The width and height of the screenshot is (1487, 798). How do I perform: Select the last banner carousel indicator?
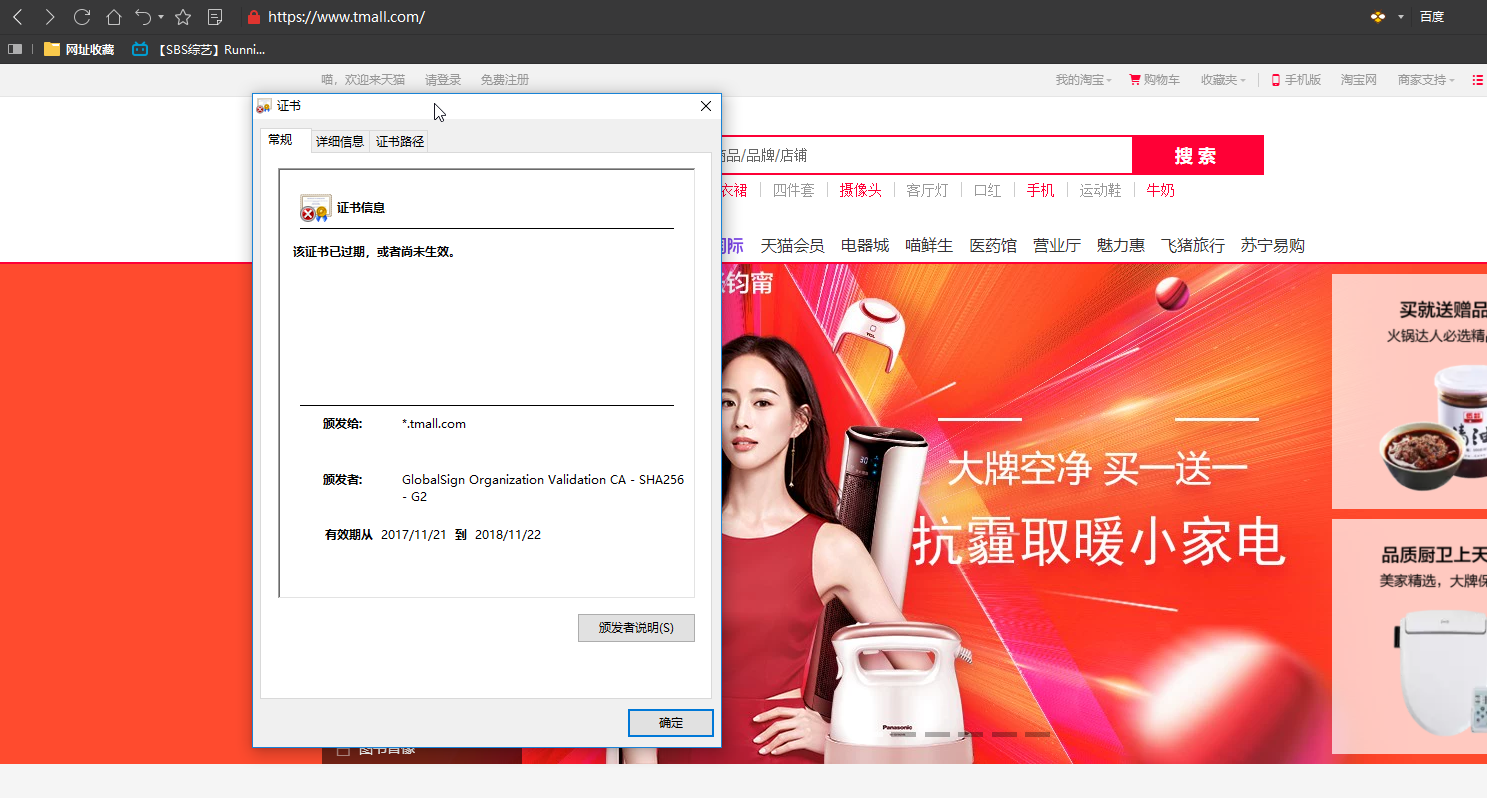tap(1037, 734)
